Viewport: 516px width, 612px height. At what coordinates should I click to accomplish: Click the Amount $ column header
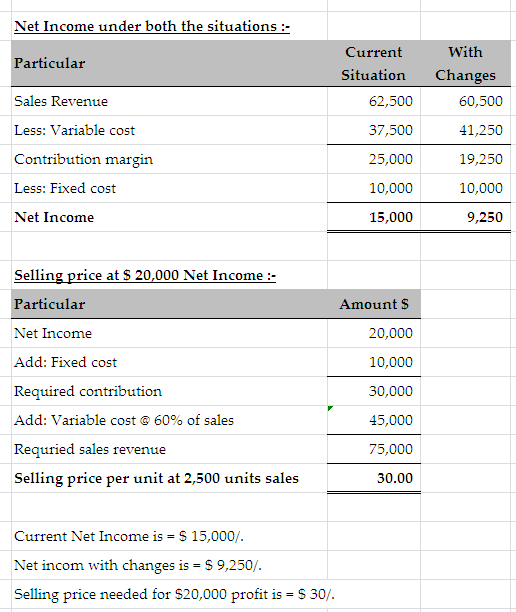pos(374,304)
